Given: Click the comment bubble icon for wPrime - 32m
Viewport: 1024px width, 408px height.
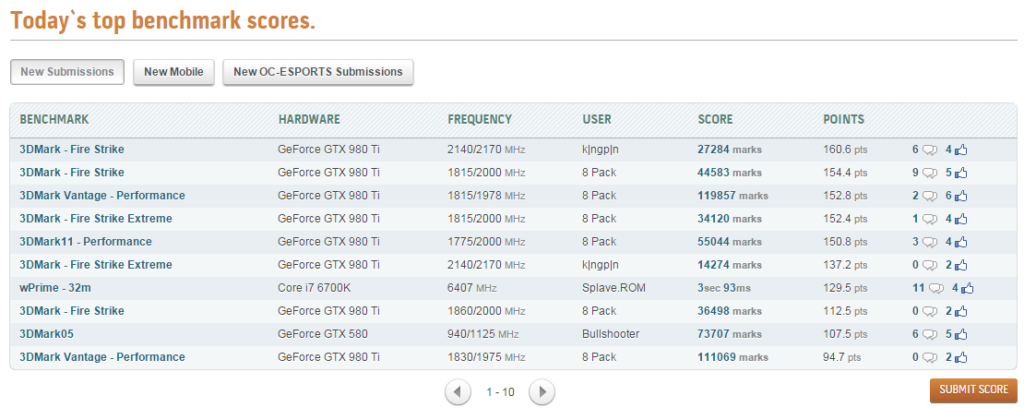Looking at the screenshot, I should click(x=937, y=288).
